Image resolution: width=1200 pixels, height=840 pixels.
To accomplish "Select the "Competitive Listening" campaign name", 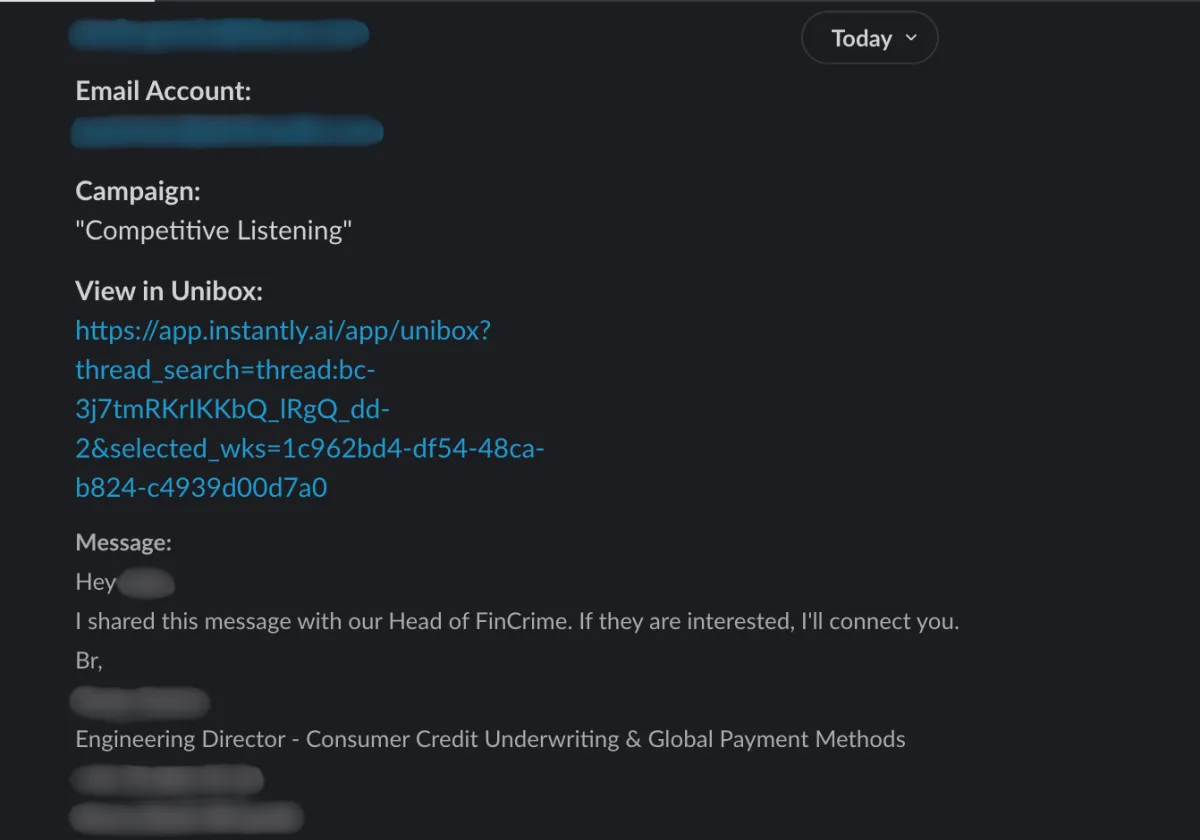I will coord(214,231).
